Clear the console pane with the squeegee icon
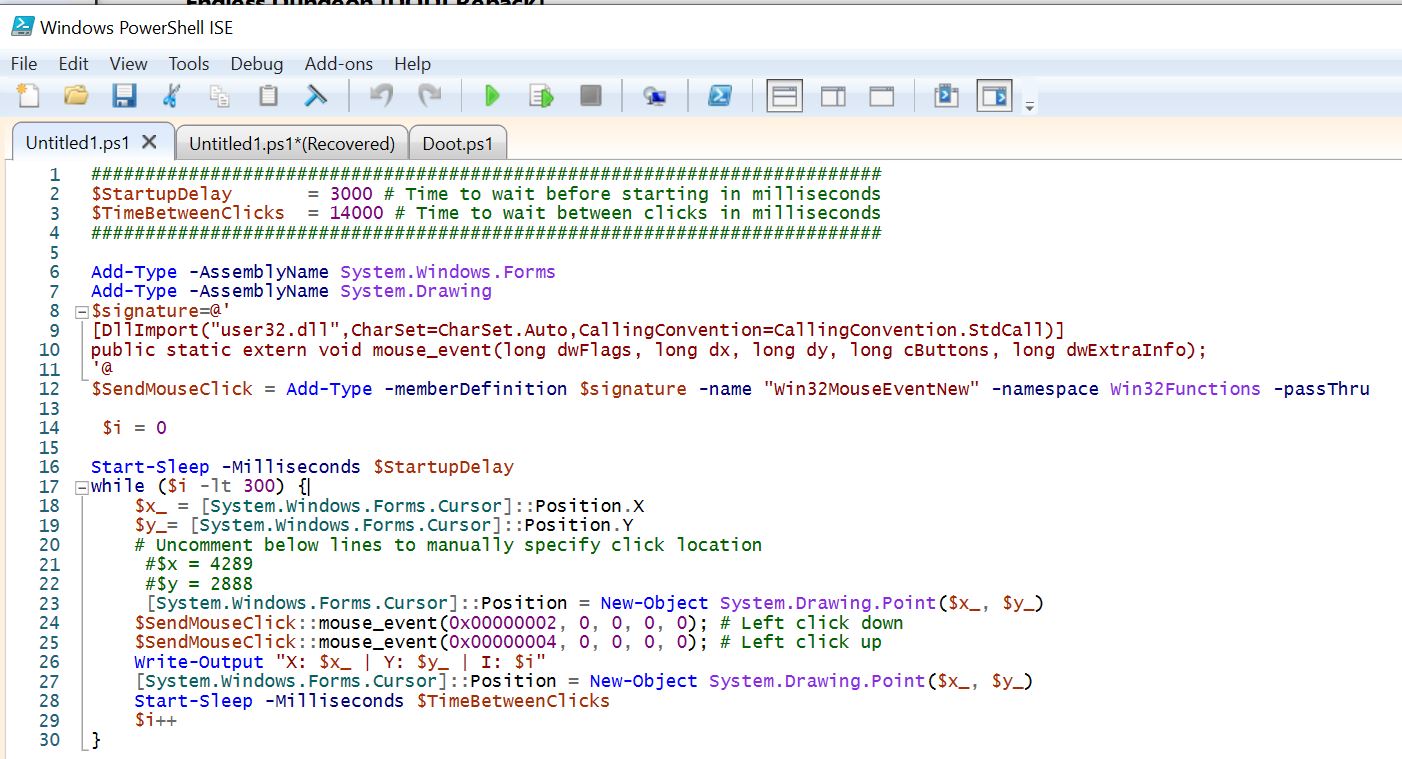 pos(316,96)
